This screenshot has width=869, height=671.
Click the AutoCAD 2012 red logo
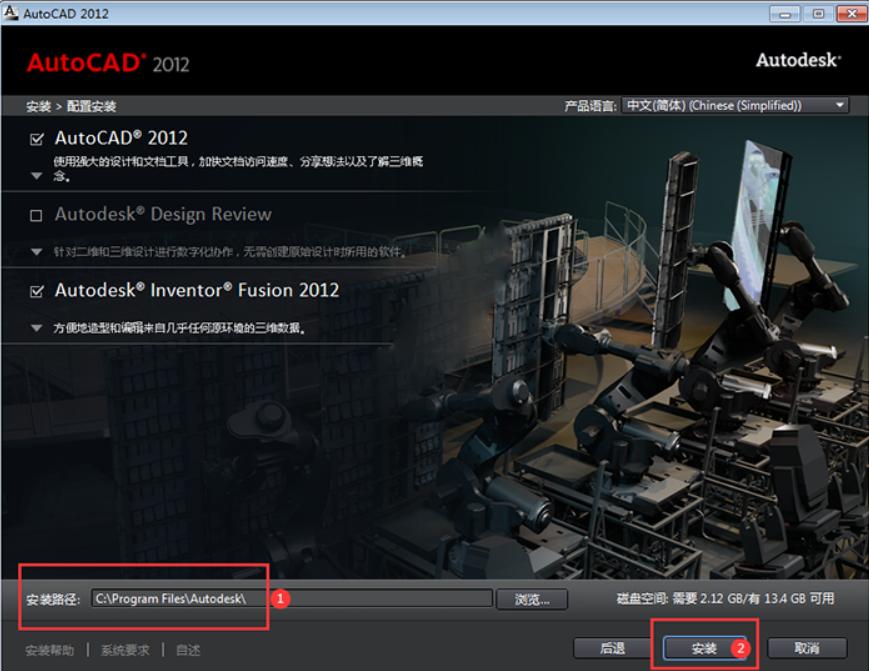(109, 64)
